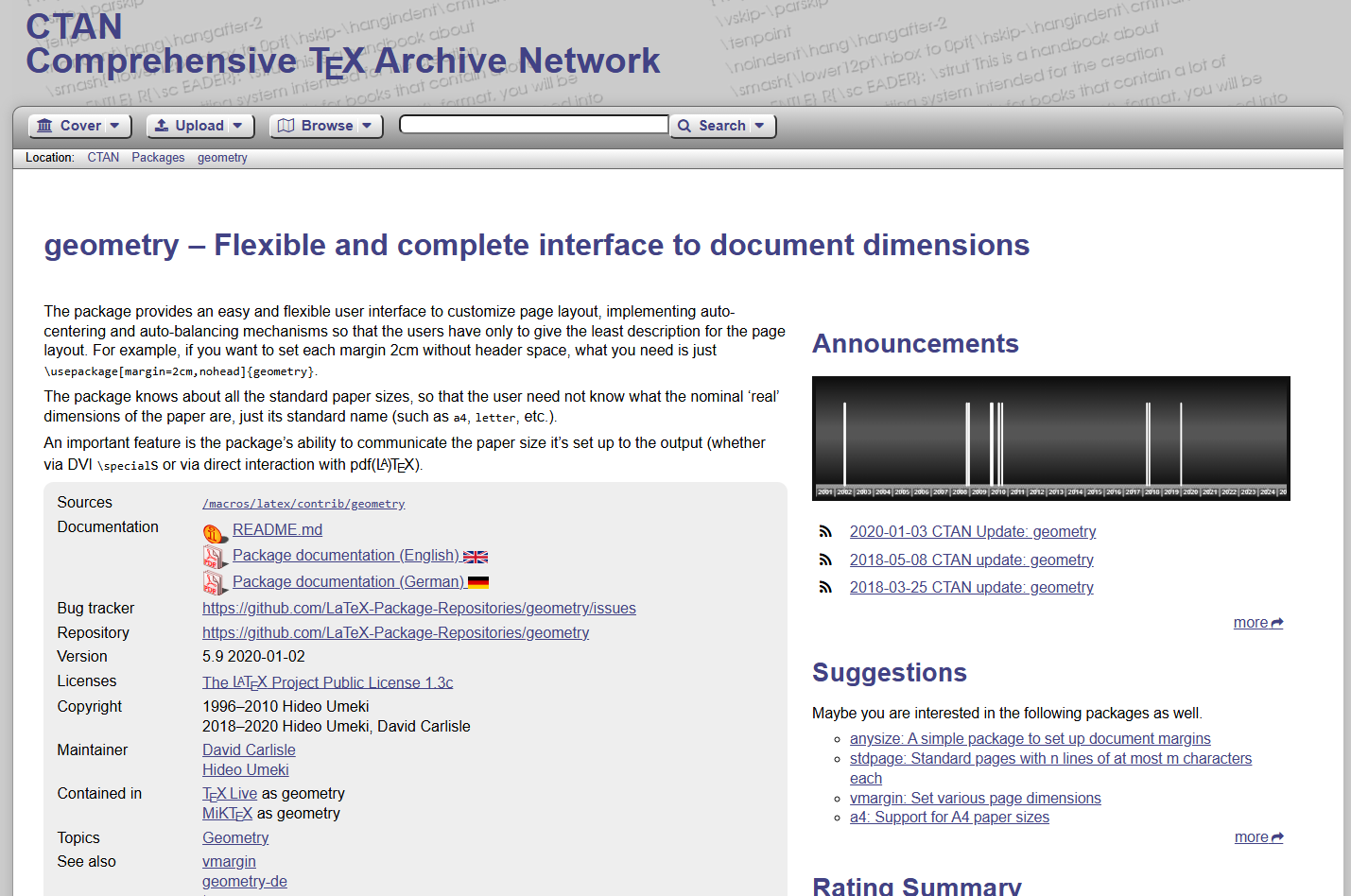Image resolution: width=1351 pixels, height=896 pixels.
Task: Click the README.md document icon
Action: pos(215,532)
